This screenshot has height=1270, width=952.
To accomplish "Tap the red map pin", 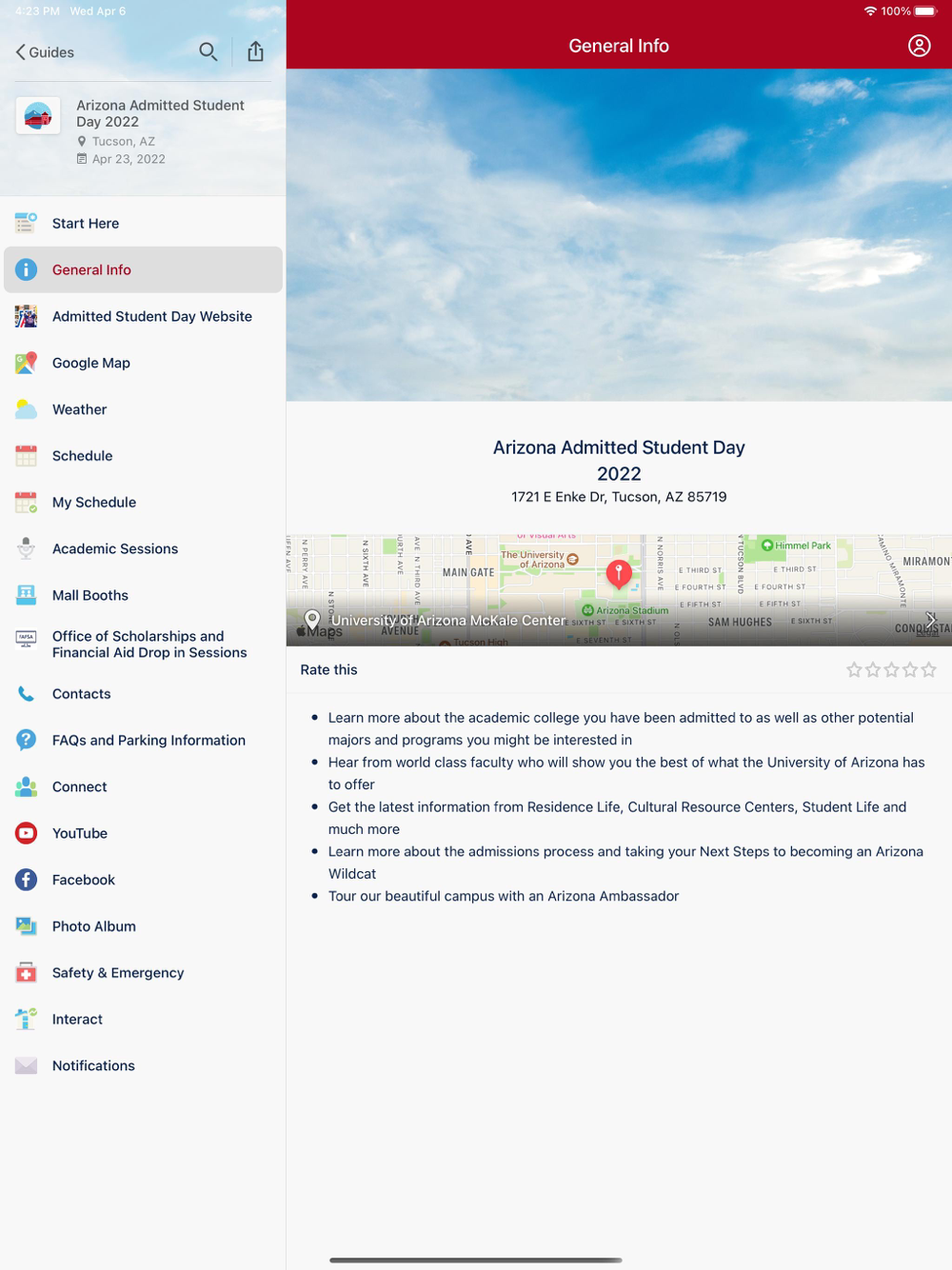I will (x=619, y=574).
